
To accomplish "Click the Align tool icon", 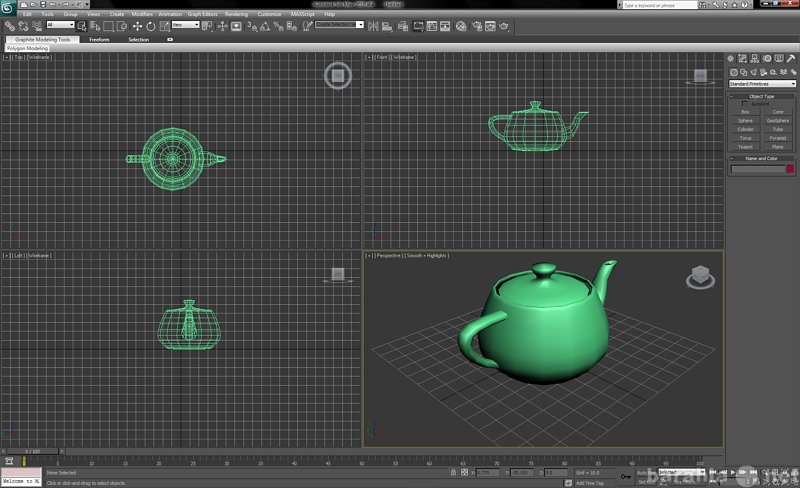I will (387, 26).
